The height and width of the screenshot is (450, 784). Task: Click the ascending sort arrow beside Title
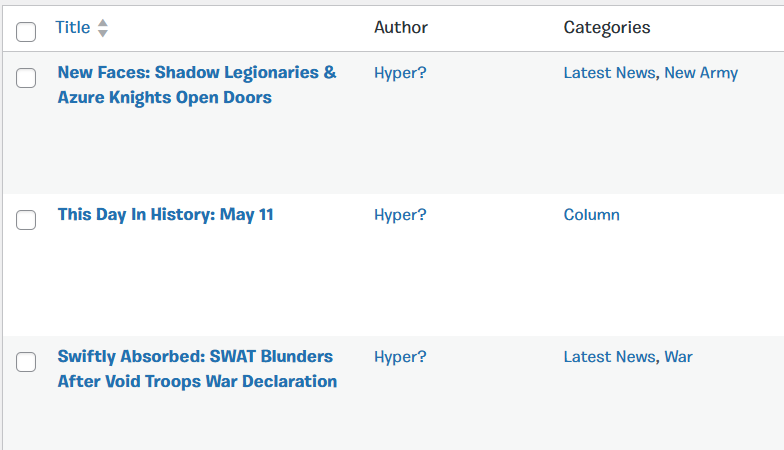click(102, 22)
